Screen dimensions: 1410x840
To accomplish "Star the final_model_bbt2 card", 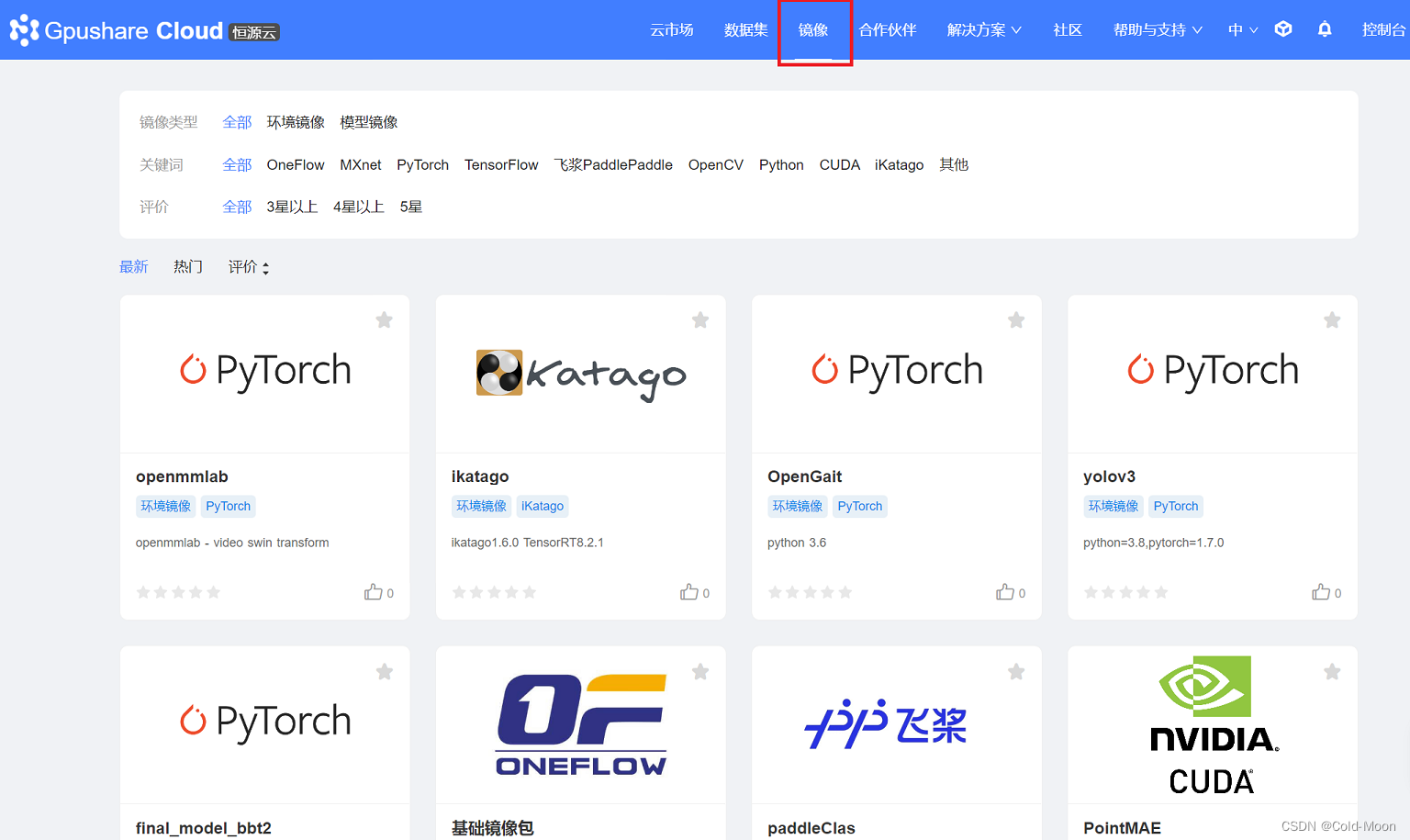I will (385, 672).
